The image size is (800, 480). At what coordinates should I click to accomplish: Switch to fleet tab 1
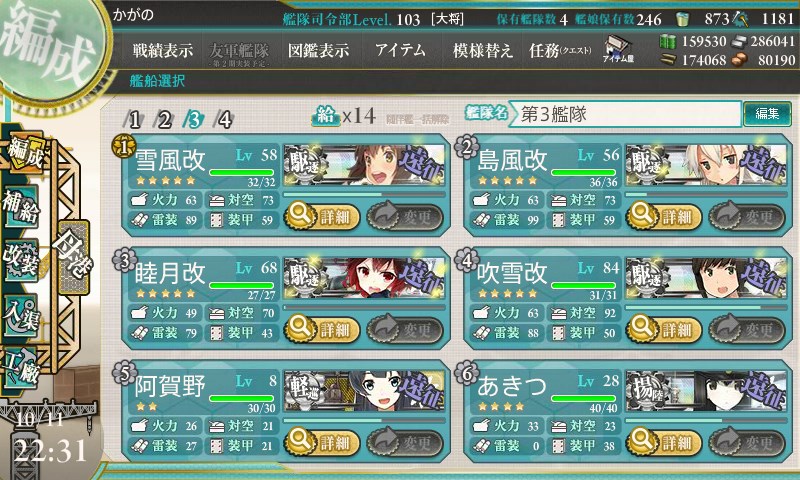coord(134,120)
